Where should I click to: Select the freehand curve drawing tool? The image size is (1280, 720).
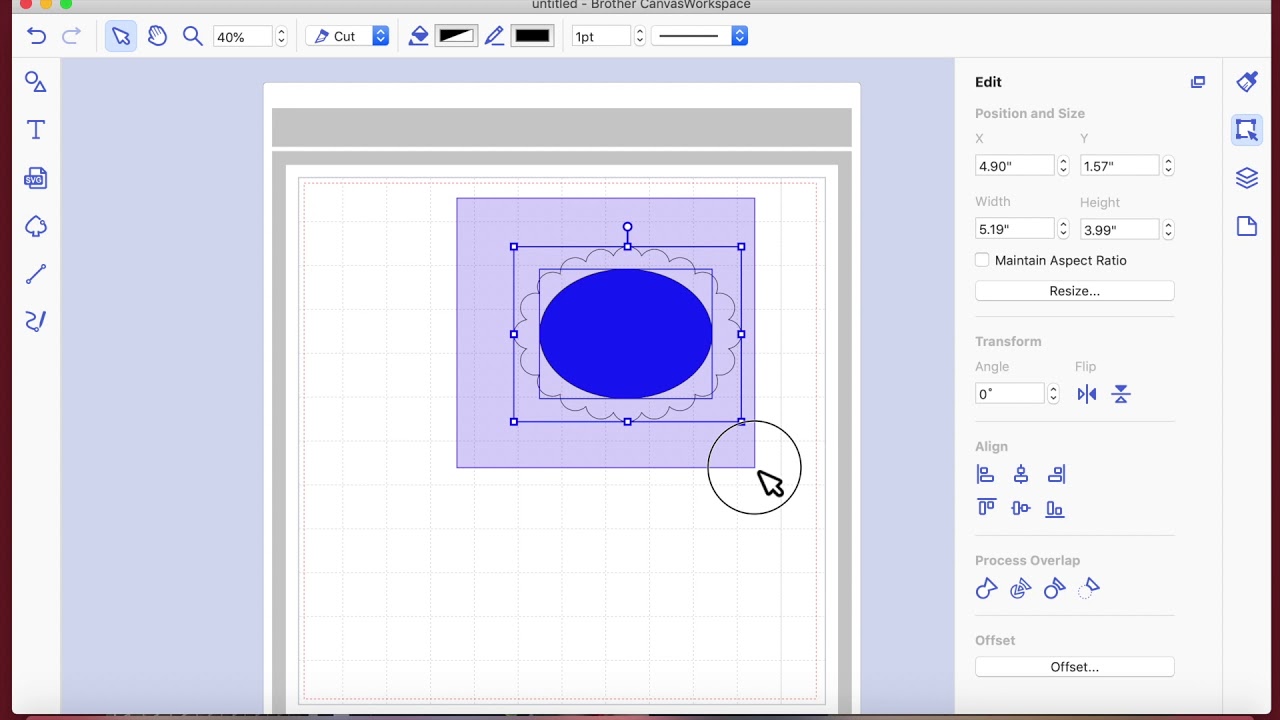coord(36,321)
